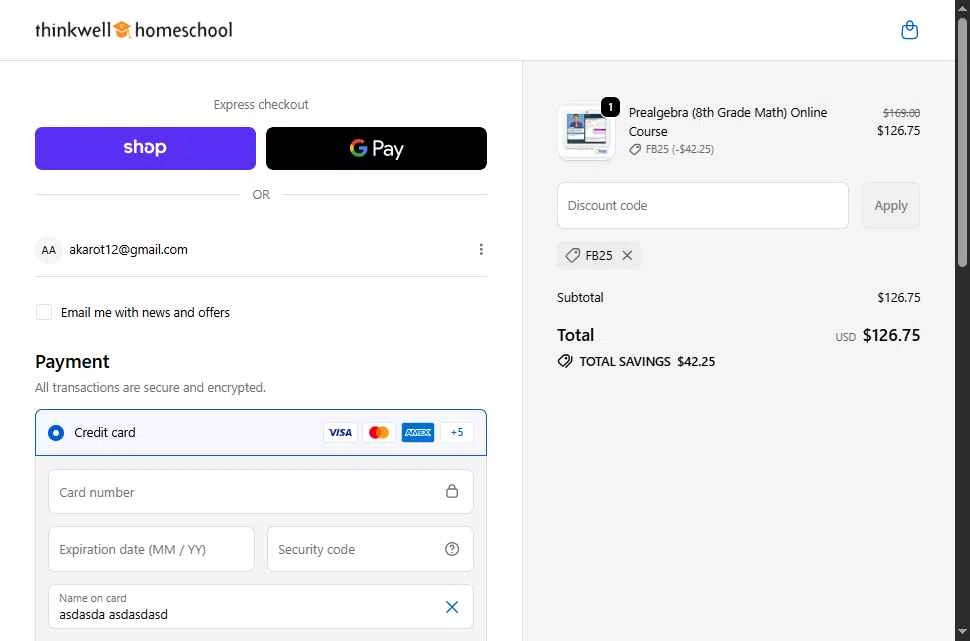
Task: Select the Credit card radio option
Action: tap(56, 432)
